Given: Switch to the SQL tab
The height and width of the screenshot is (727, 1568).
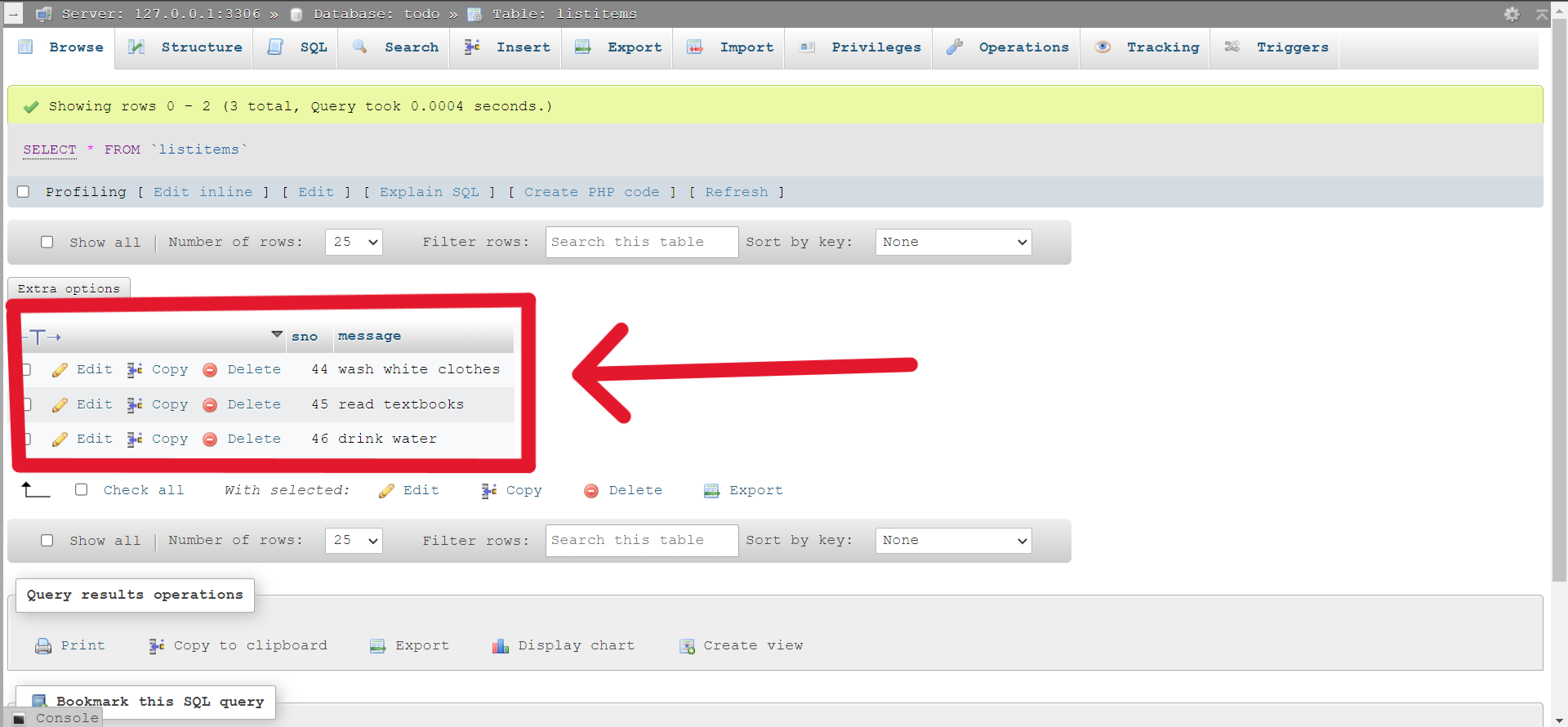Looking at the screenshot, I should [x=297, y=47].
